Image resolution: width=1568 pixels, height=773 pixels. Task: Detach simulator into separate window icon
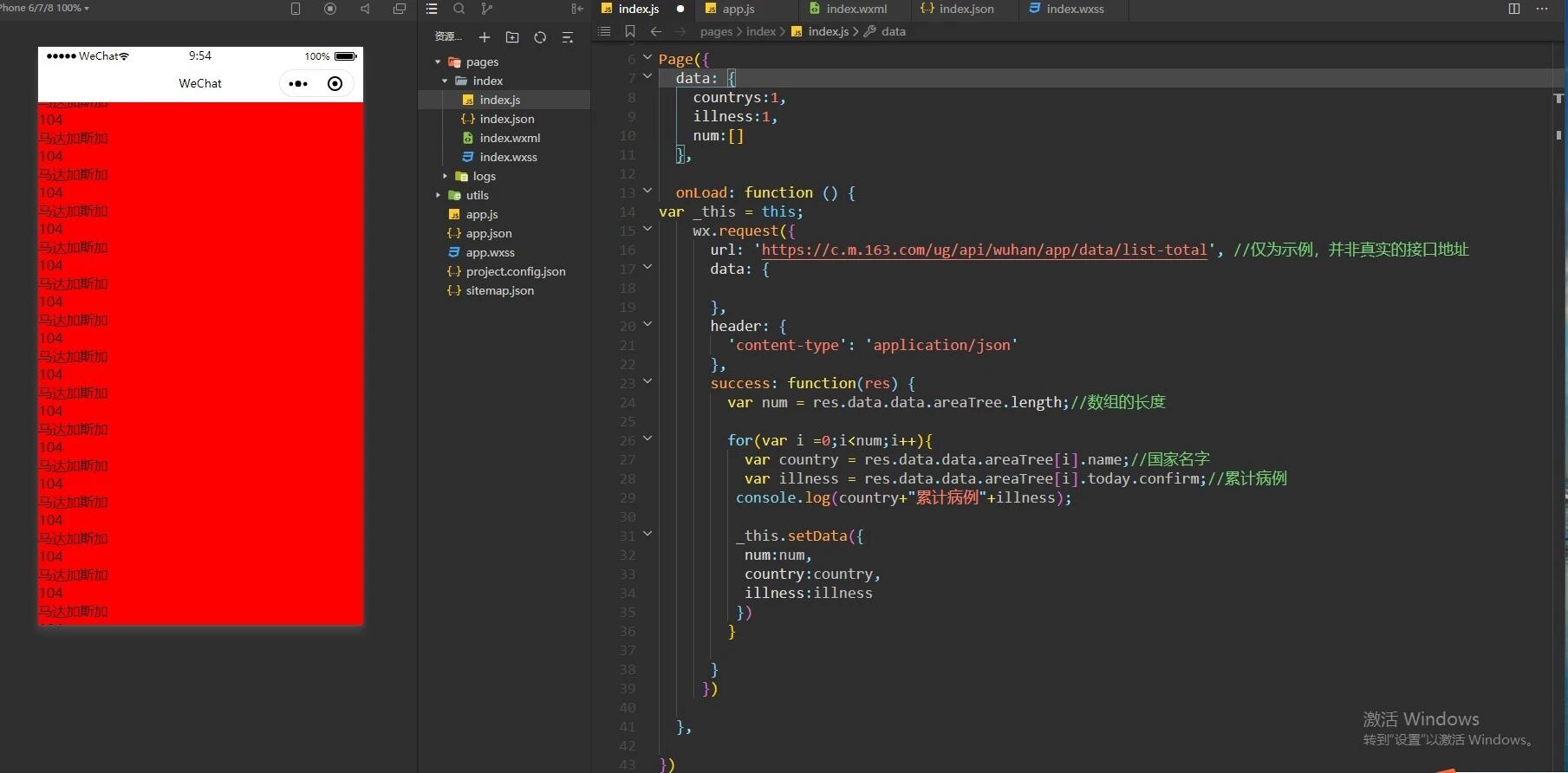click(400, 9)
